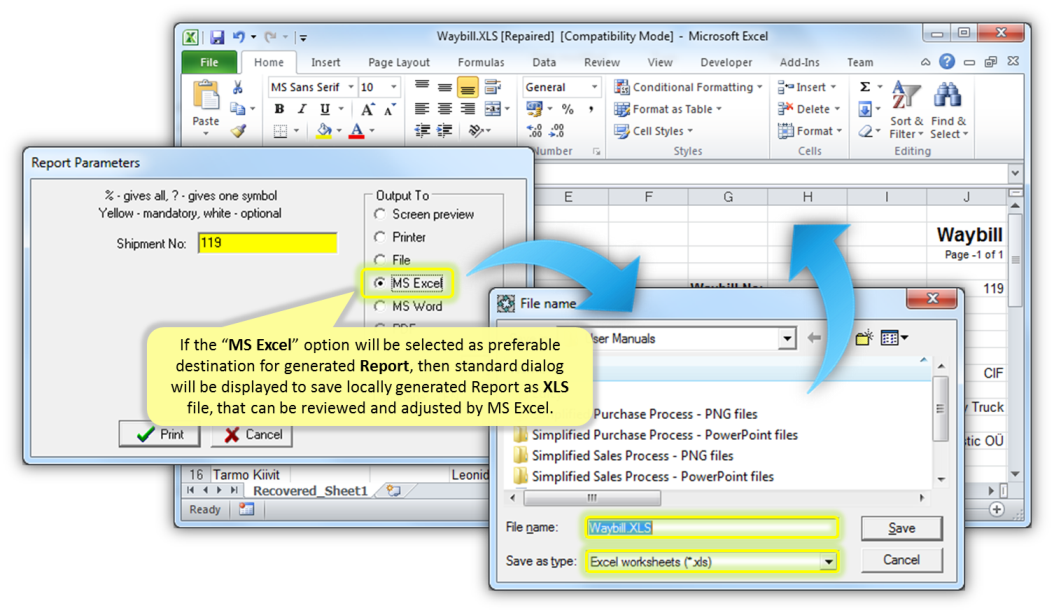Open the General number format dropdown

coord(594,87)
